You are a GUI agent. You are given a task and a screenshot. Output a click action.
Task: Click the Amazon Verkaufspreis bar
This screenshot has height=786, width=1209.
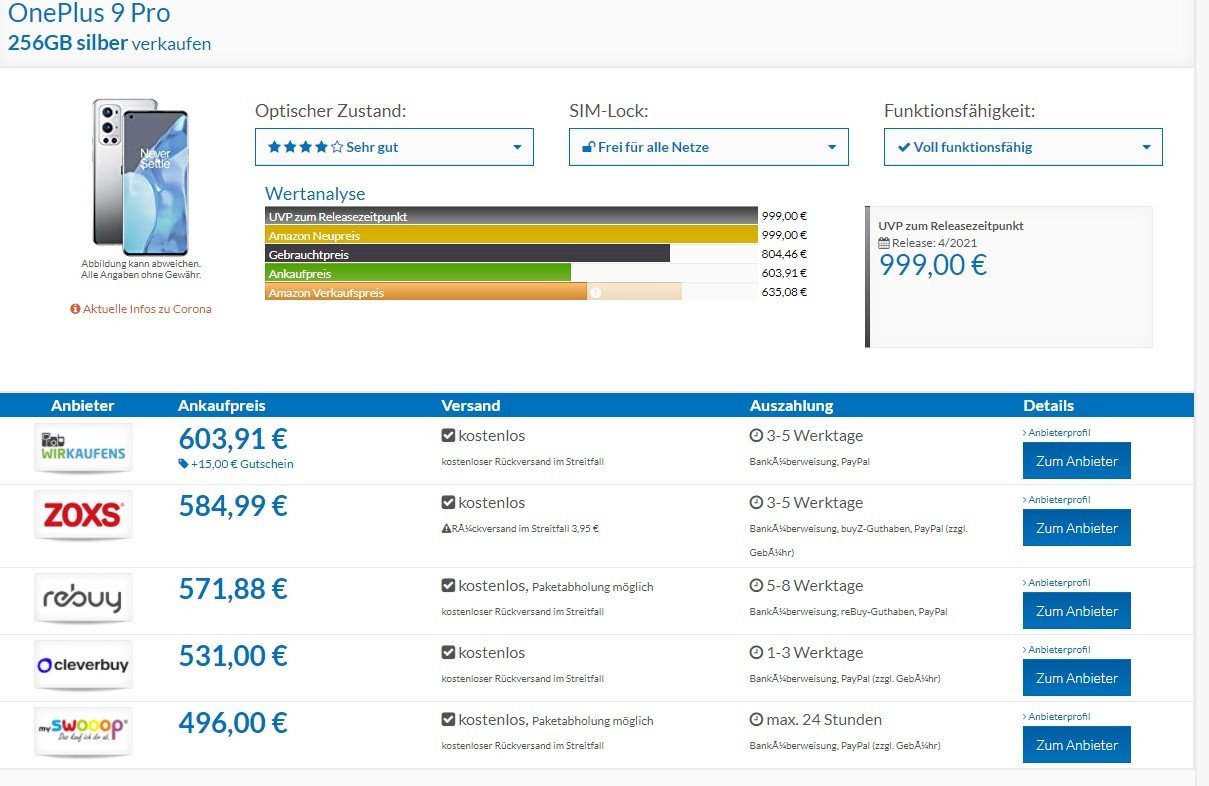[x=426, y=292]
